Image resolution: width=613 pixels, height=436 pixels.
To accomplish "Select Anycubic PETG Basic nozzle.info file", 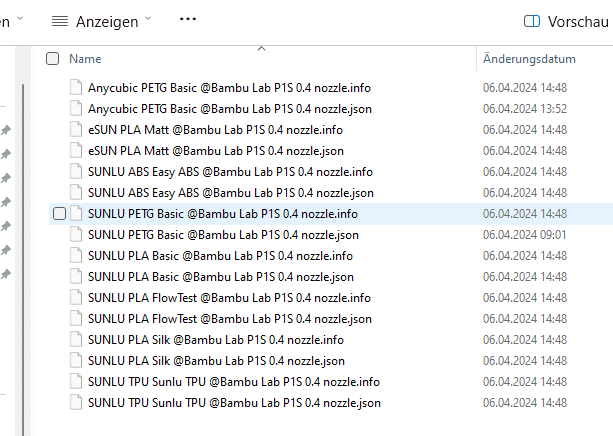I will click(x=229, y=88).
